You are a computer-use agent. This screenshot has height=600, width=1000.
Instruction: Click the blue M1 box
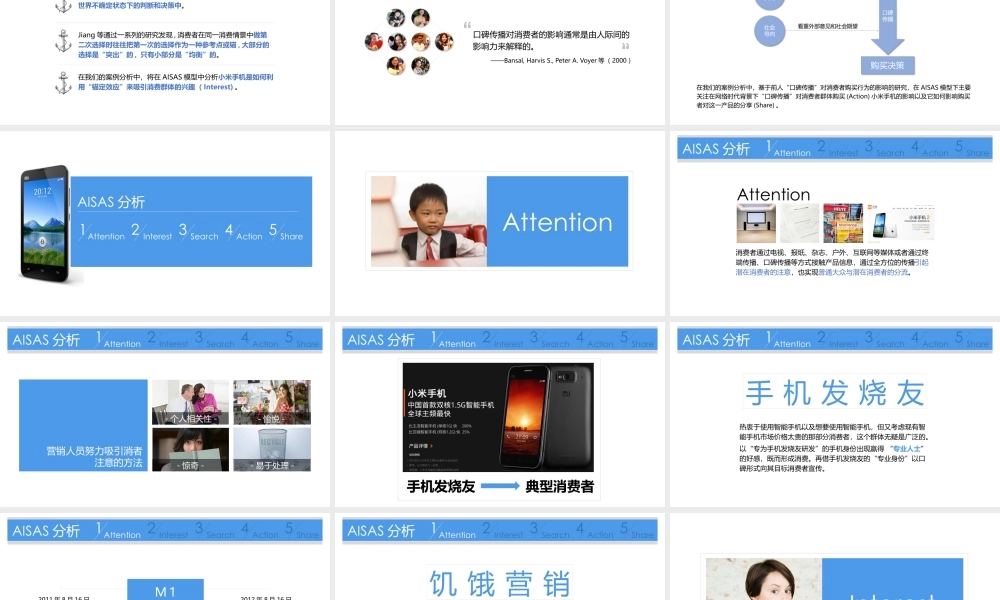(165, 590)
